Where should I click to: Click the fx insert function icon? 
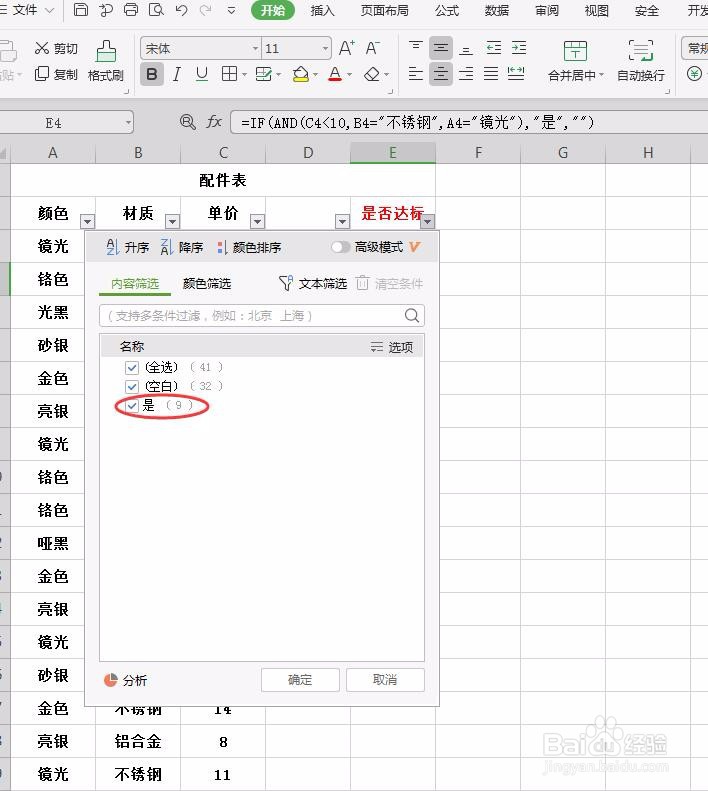click(214, 122)
